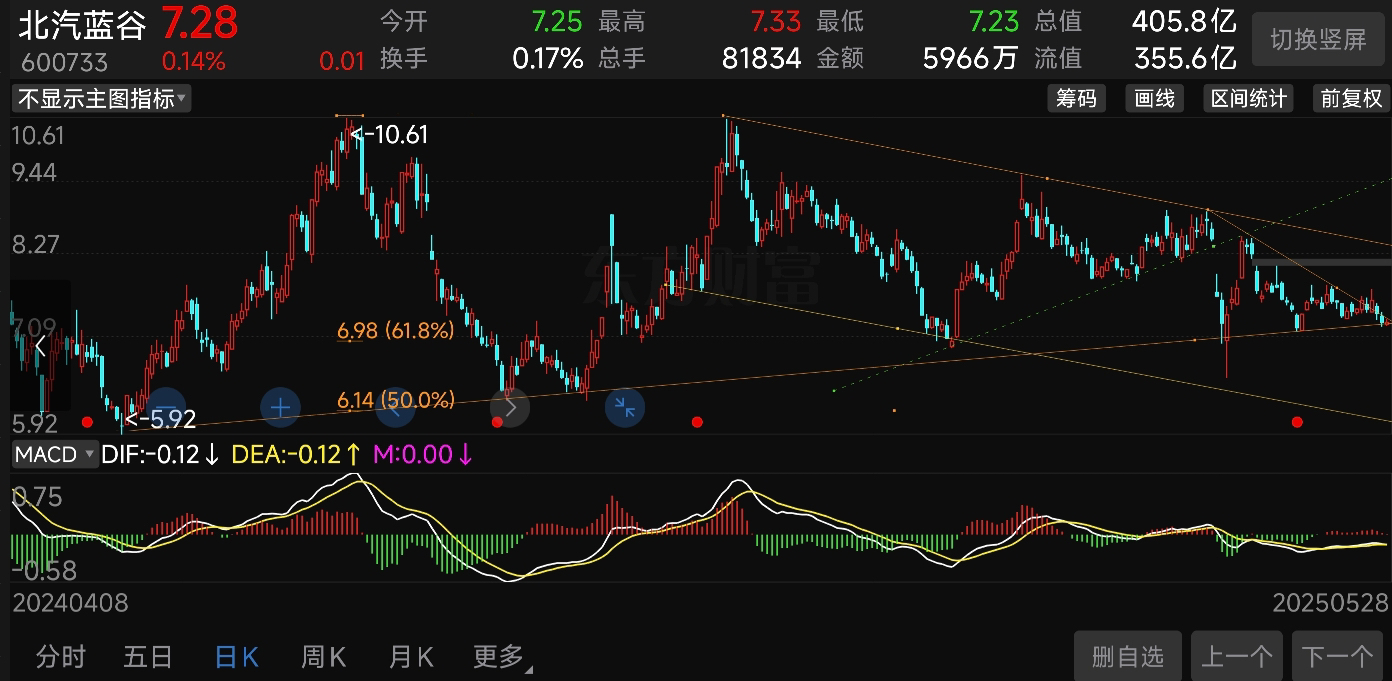
Task: Click the 今开 value 7.25
Action: 557,21
